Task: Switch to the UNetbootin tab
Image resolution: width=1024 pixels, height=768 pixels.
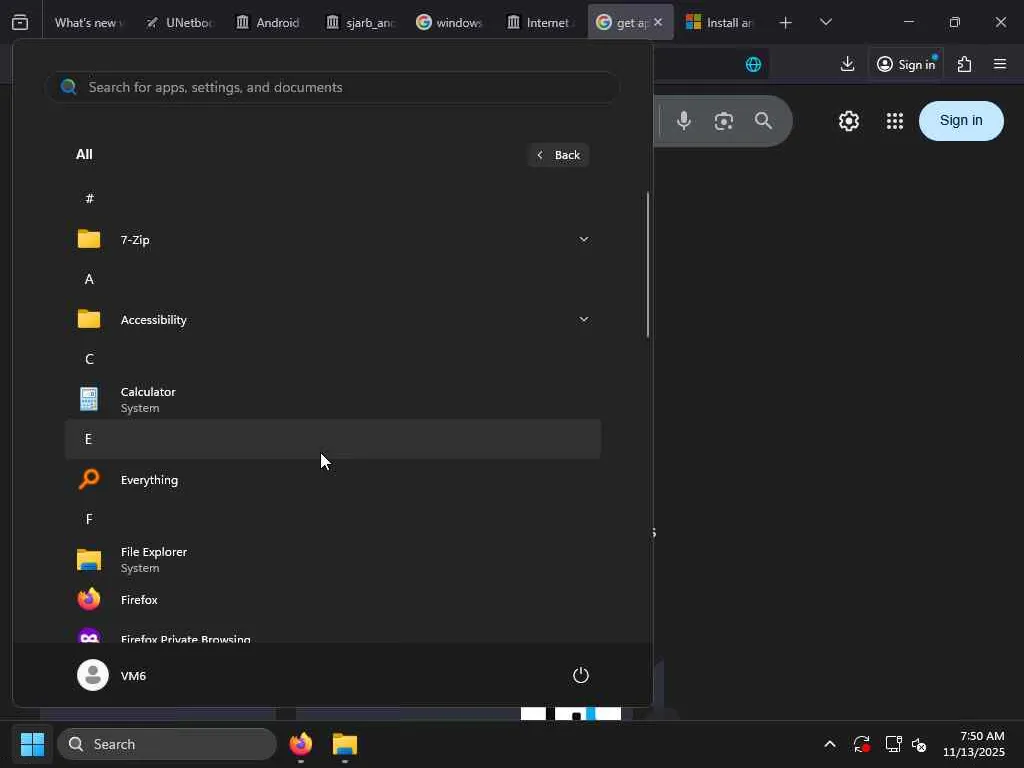Action: coord(180,22)
